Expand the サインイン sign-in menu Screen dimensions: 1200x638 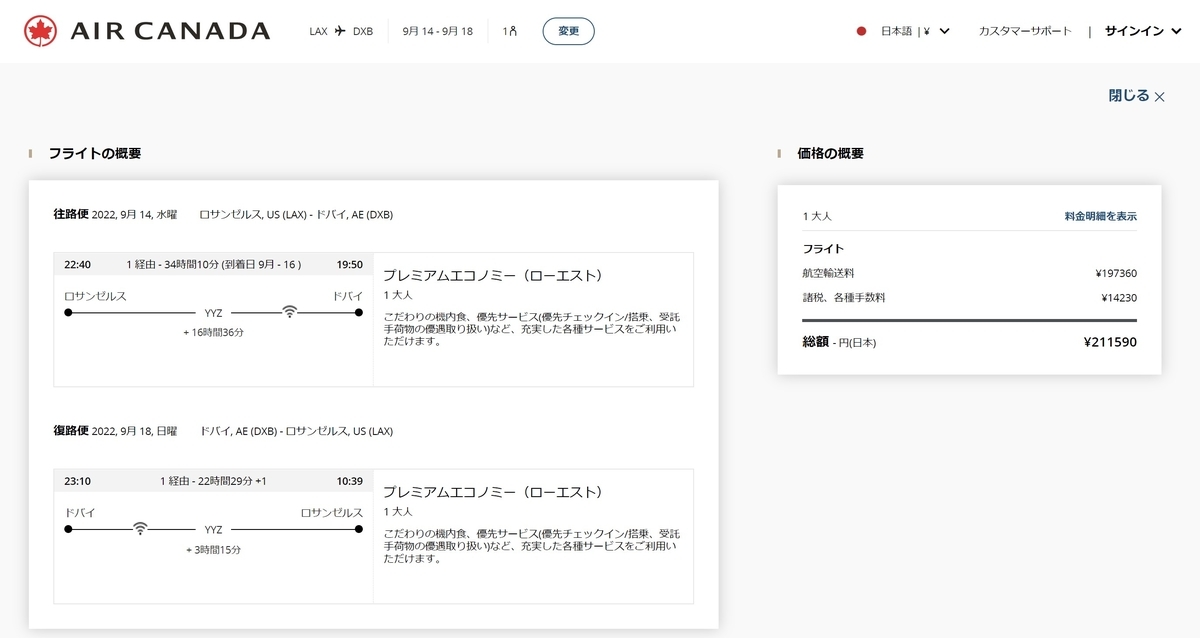click(1144, 31)
